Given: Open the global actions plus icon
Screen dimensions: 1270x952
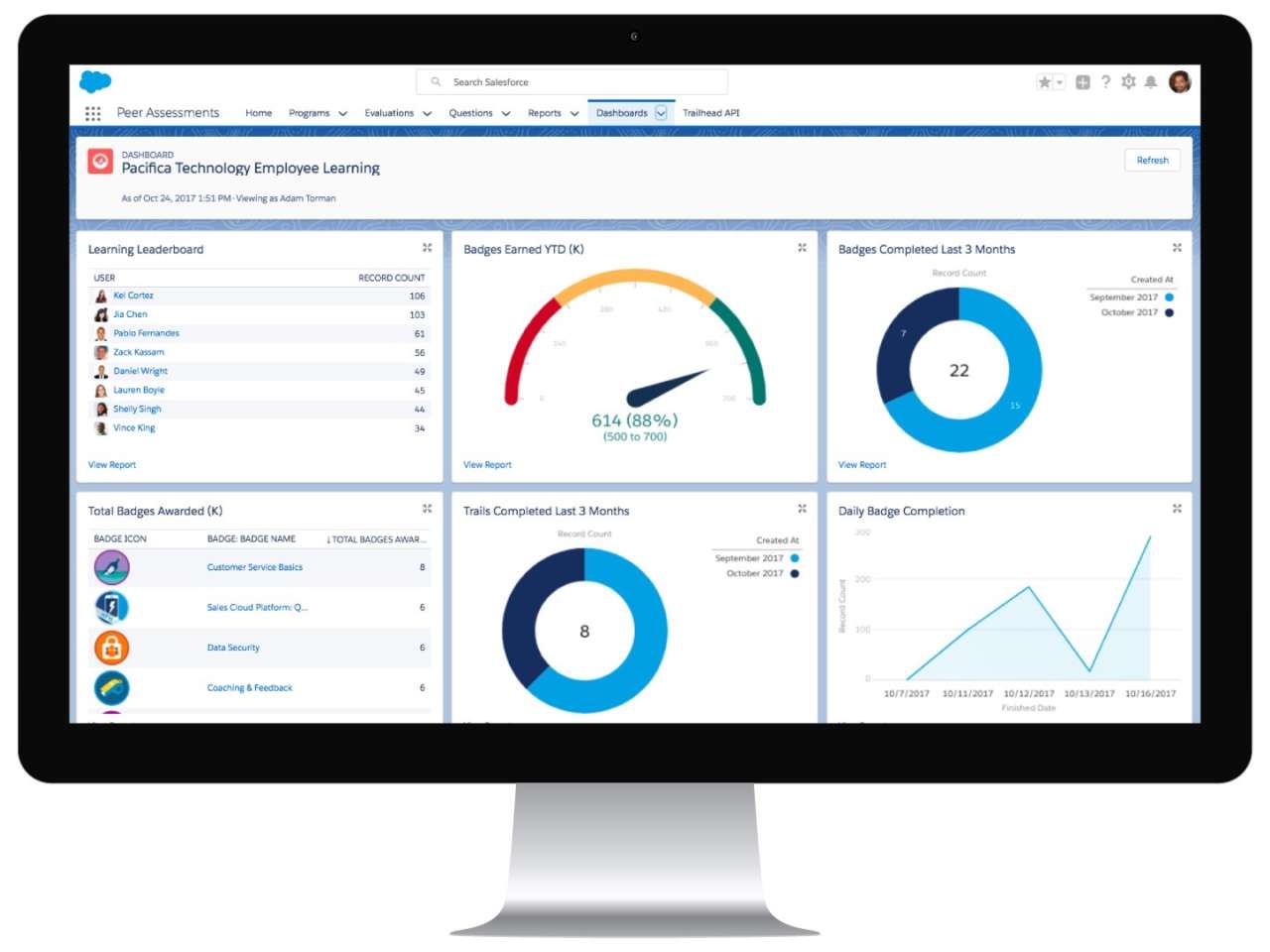Looking at the screenshot, I should pos(1082,82).
